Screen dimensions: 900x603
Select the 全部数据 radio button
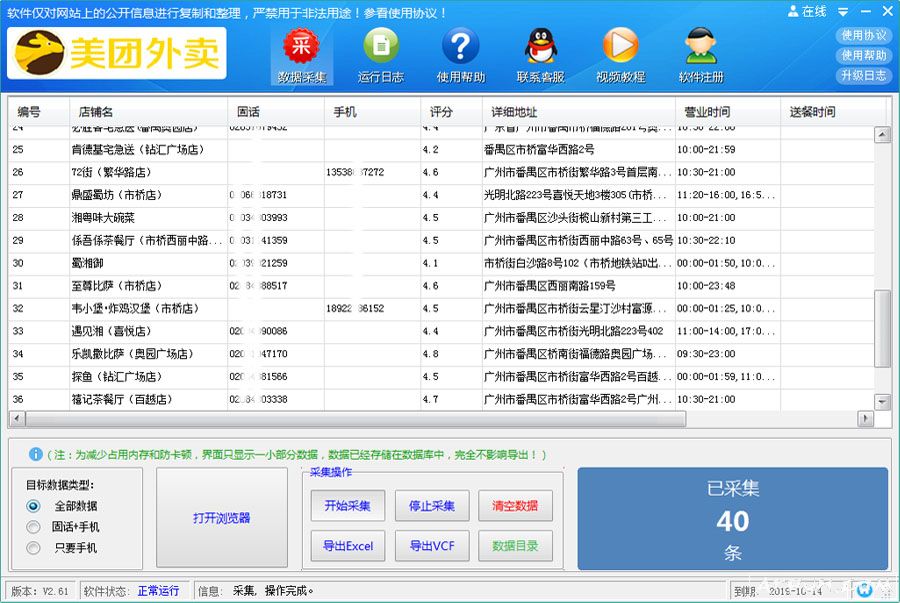click(x=34, y=506)
